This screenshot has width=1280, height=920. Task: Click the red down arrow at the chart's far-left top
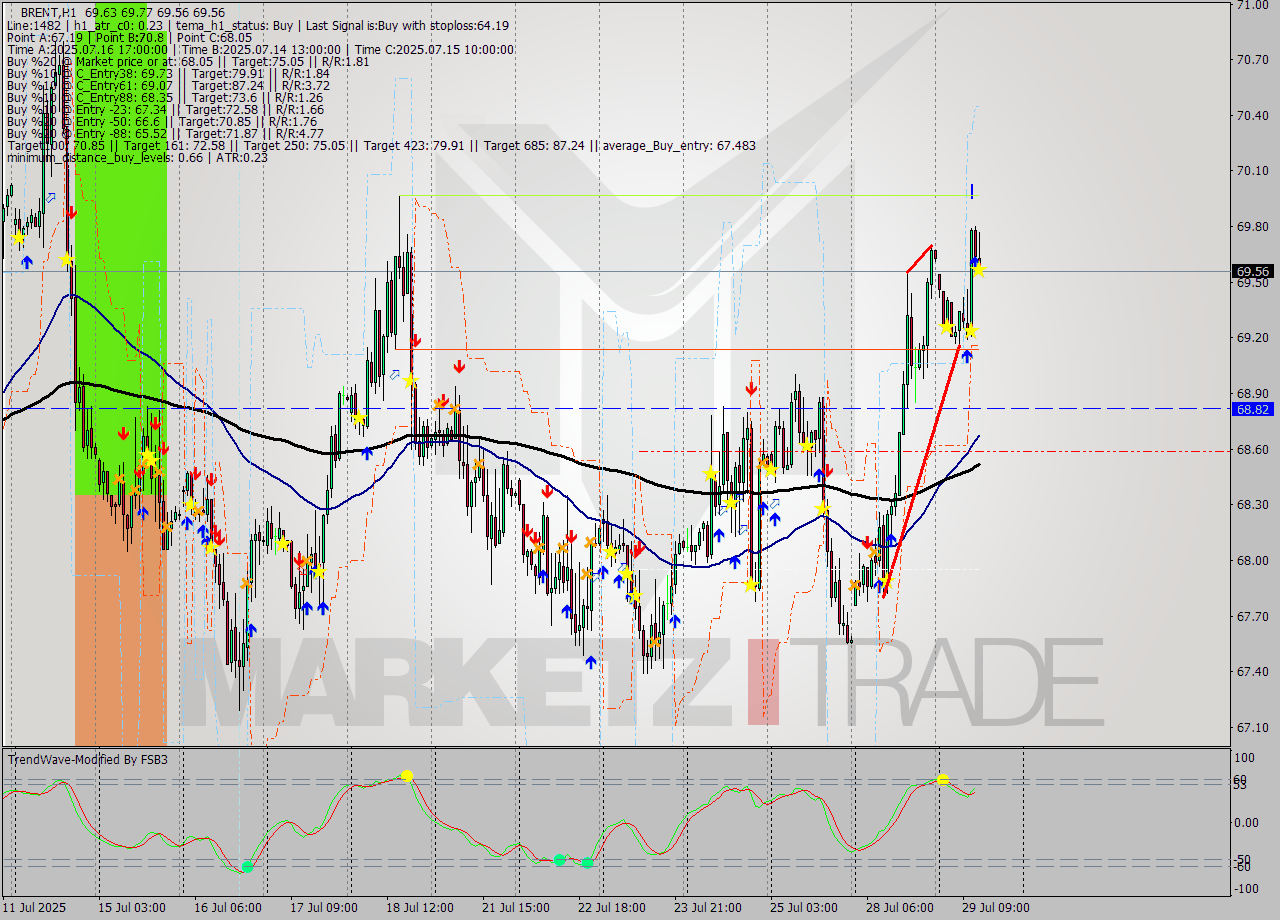coord(72,212)
